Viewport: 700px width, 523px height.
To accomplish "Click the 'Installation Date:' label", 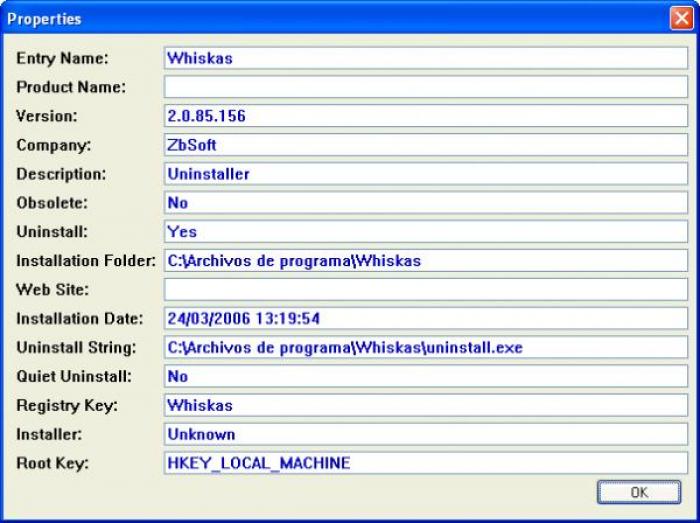I will pyautogui.click(x=80, y=319).
